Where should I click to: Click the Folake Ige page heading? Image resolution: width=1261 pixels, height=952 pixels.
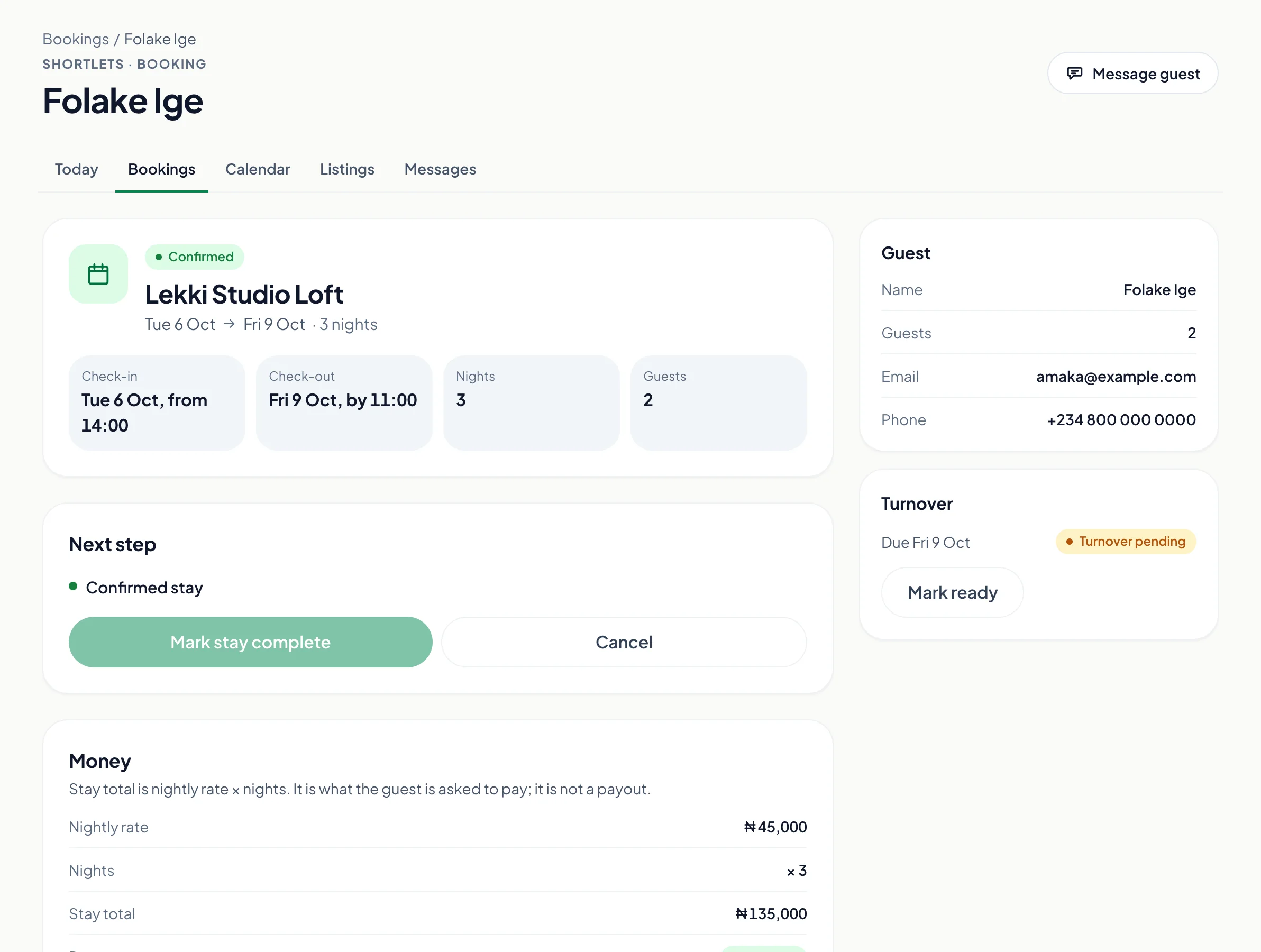123,102
